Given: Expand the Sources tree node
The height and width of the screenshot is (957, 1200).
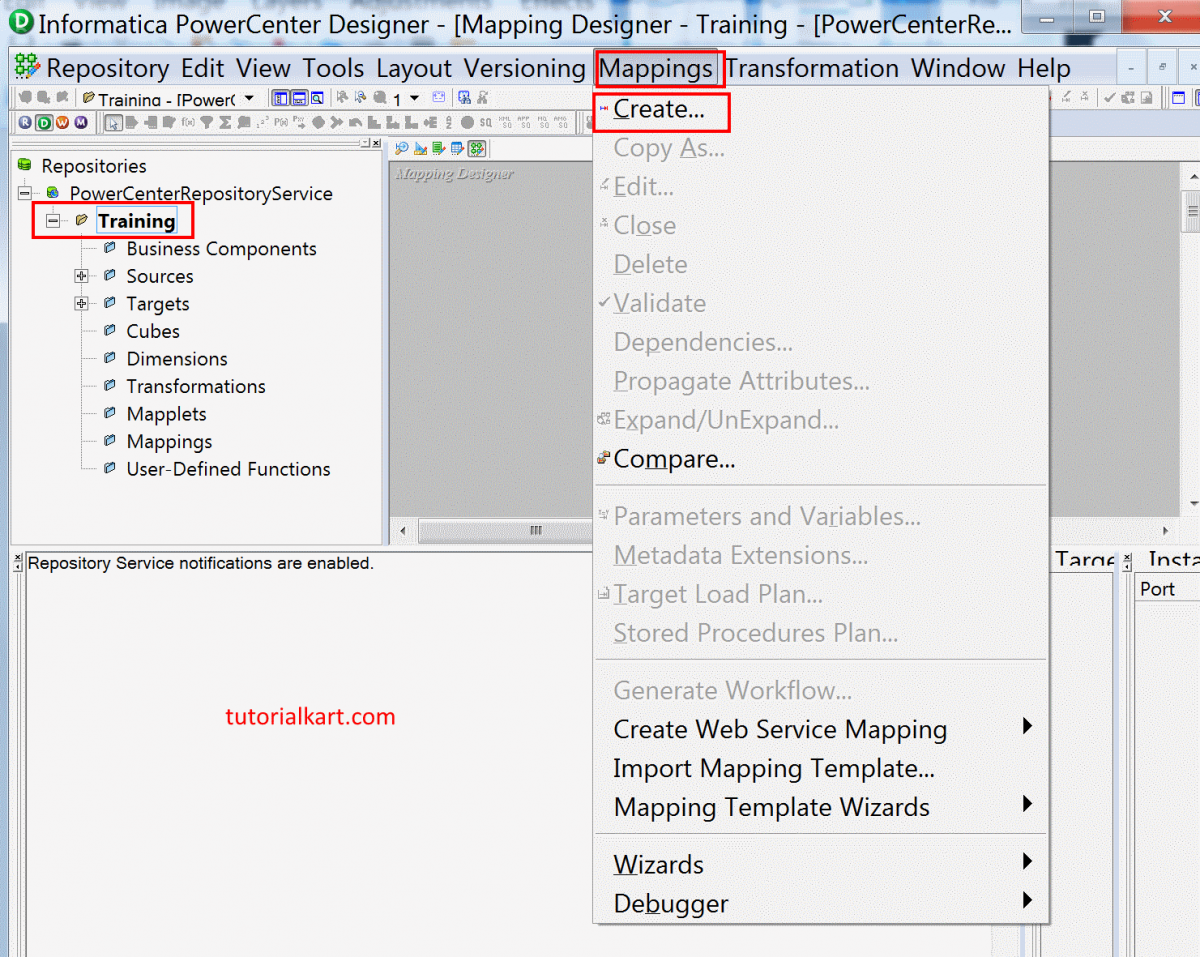Looking at the screenshot, I should click(x=82, y=276).
